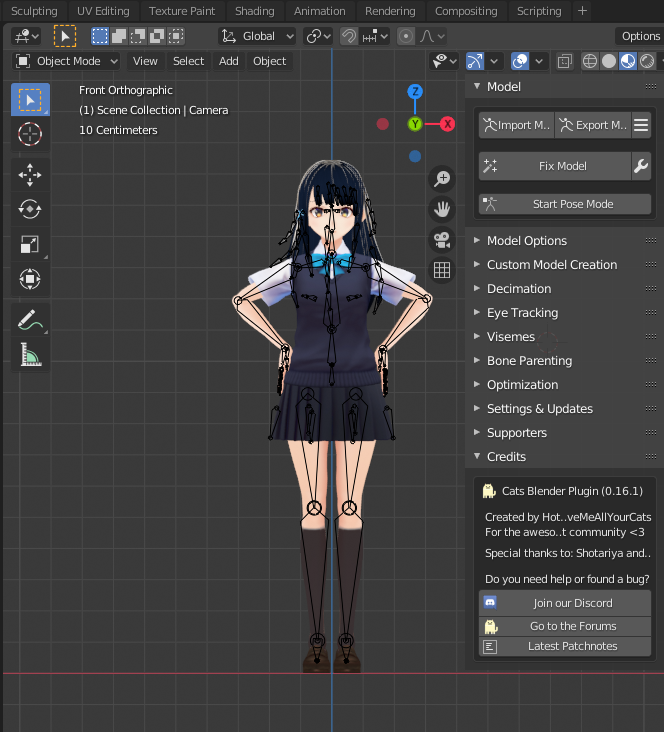Switch to the Scripting workspace tab
Viewport: 664px width, 732px height.
pyautogui.click(x=539, y=11)
